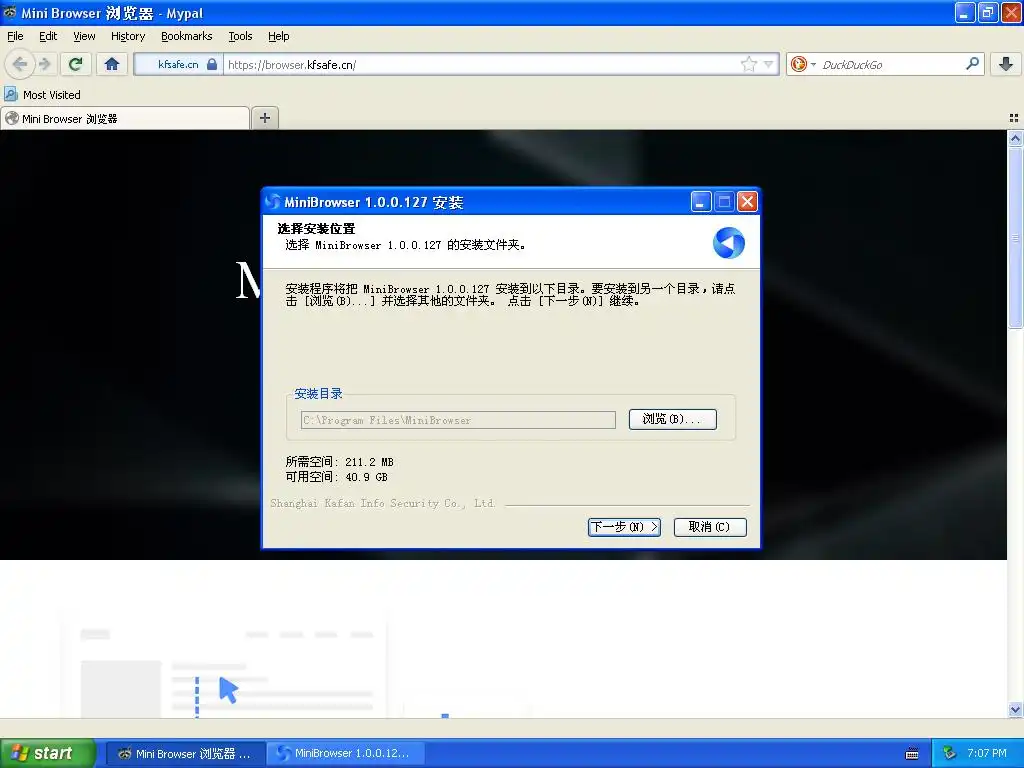Click the 可用空间: 40.9 GB text
Image resolution: width=1024 pixels, height=768 pixels.
coord(336,477)
